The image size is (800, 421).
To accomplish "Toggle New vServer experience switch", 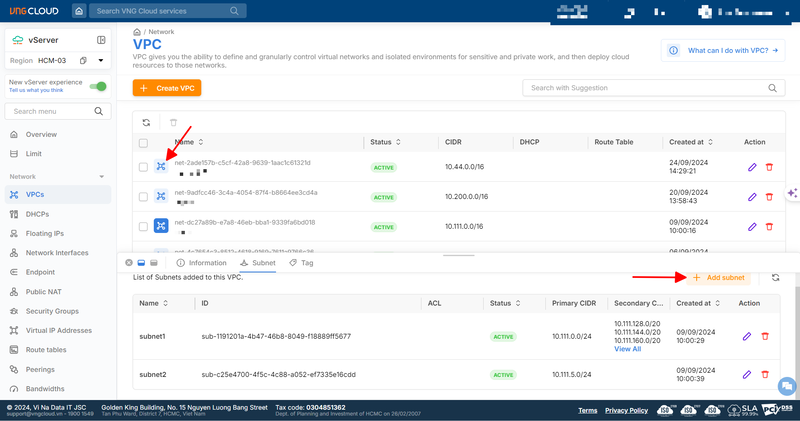I will [98, 87].
